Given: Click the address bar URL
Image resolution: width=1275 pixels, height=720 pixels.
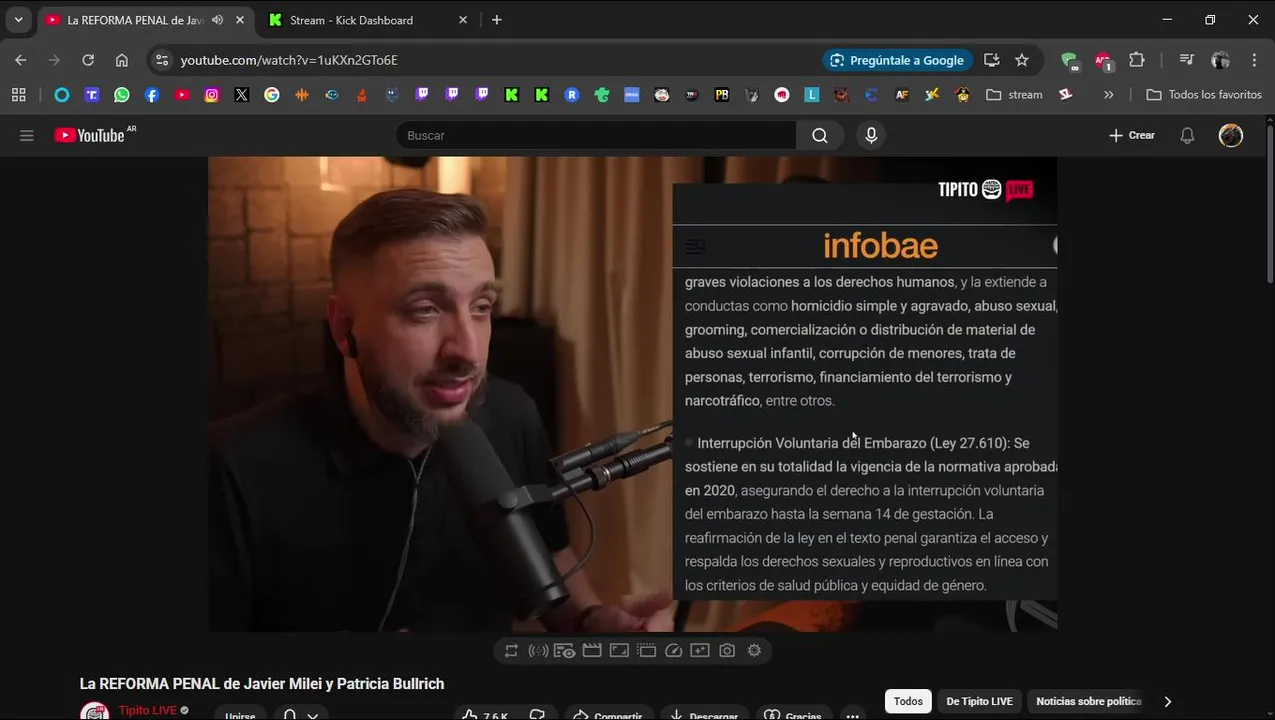Looking at the screenshot, I should coord(289,60).
